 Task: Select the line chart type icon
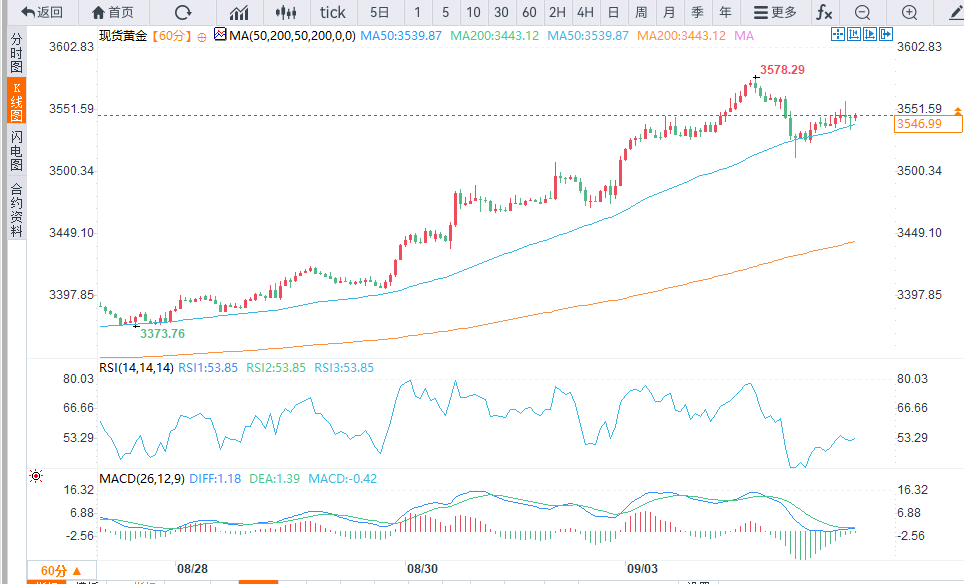(239, 12)
